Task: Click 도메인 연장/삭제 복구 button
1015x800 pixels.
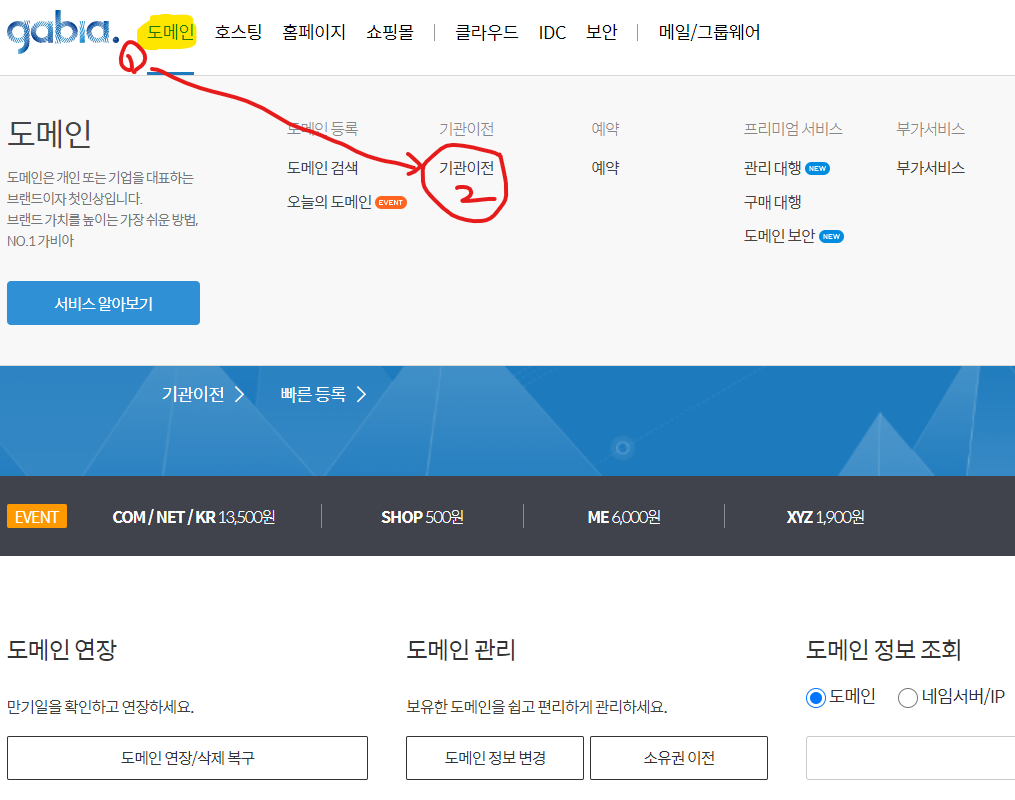Action: [x=188, y=758]
